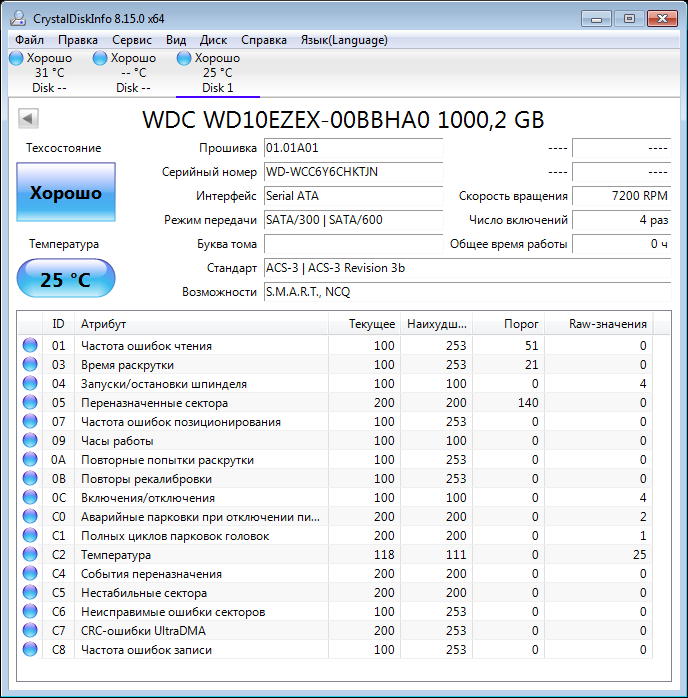Click the Интерфейс field Serial ATA
Screen dimensions: 688x698
pyautogui.click(x=353, y=196)
